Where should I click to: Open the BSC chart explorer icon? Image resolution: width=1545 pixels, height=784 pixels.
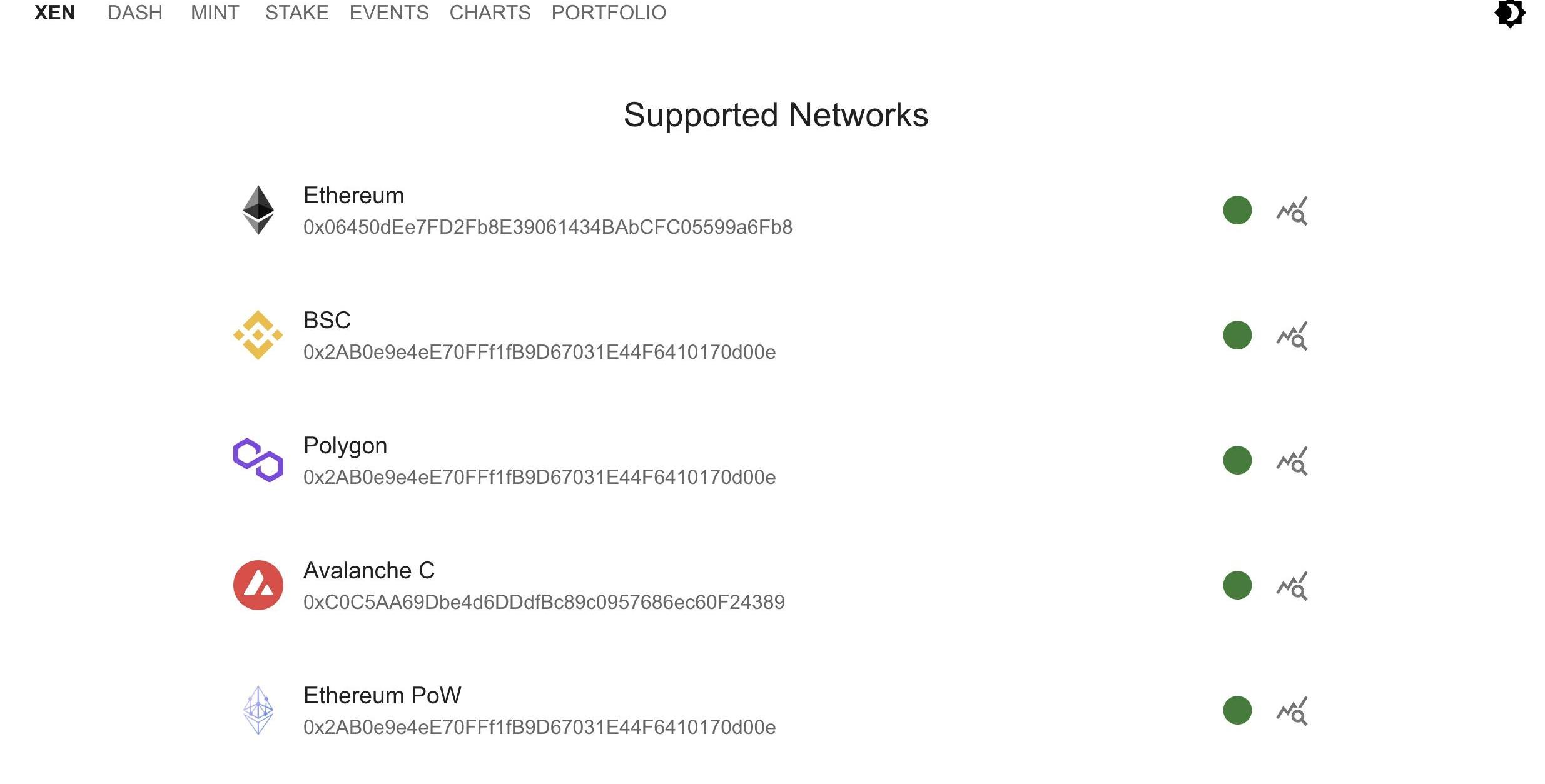1292,336
